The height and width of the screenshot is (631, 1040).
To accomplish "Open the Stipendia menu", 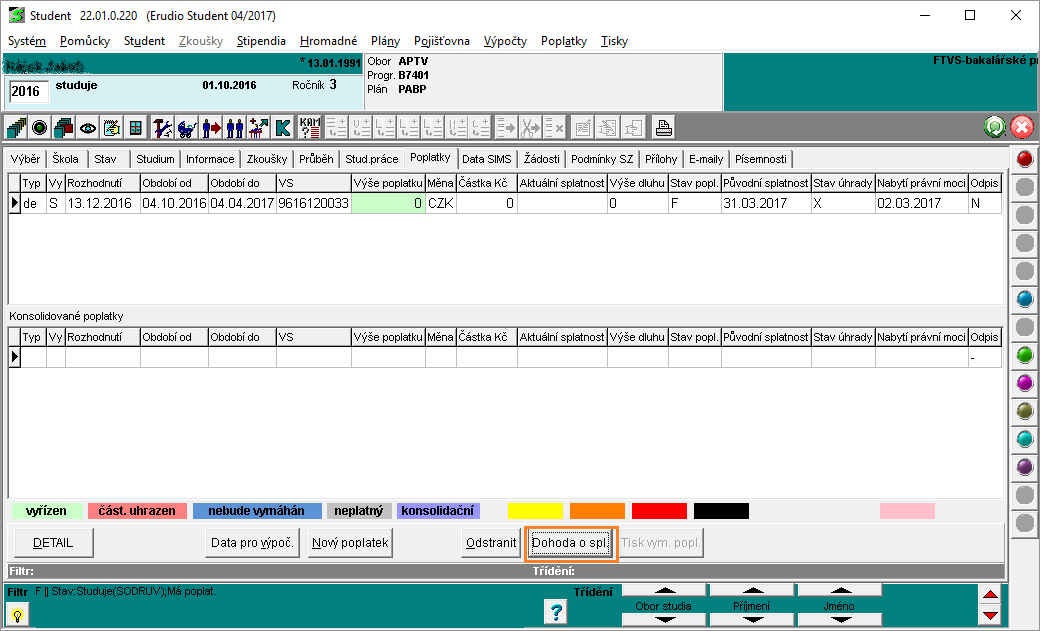I will 261,41.
